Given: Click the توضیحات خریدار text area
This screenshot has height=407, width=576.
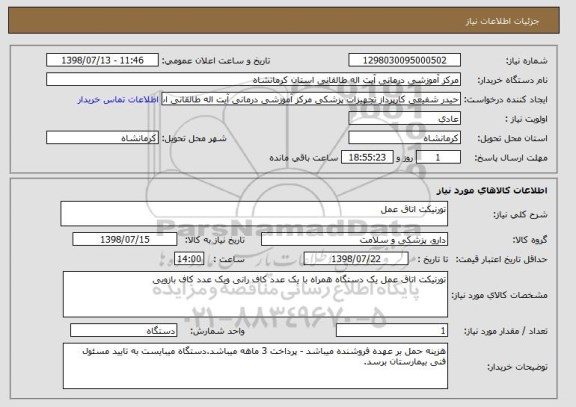Looking at the screenshot, I should 255,366.
